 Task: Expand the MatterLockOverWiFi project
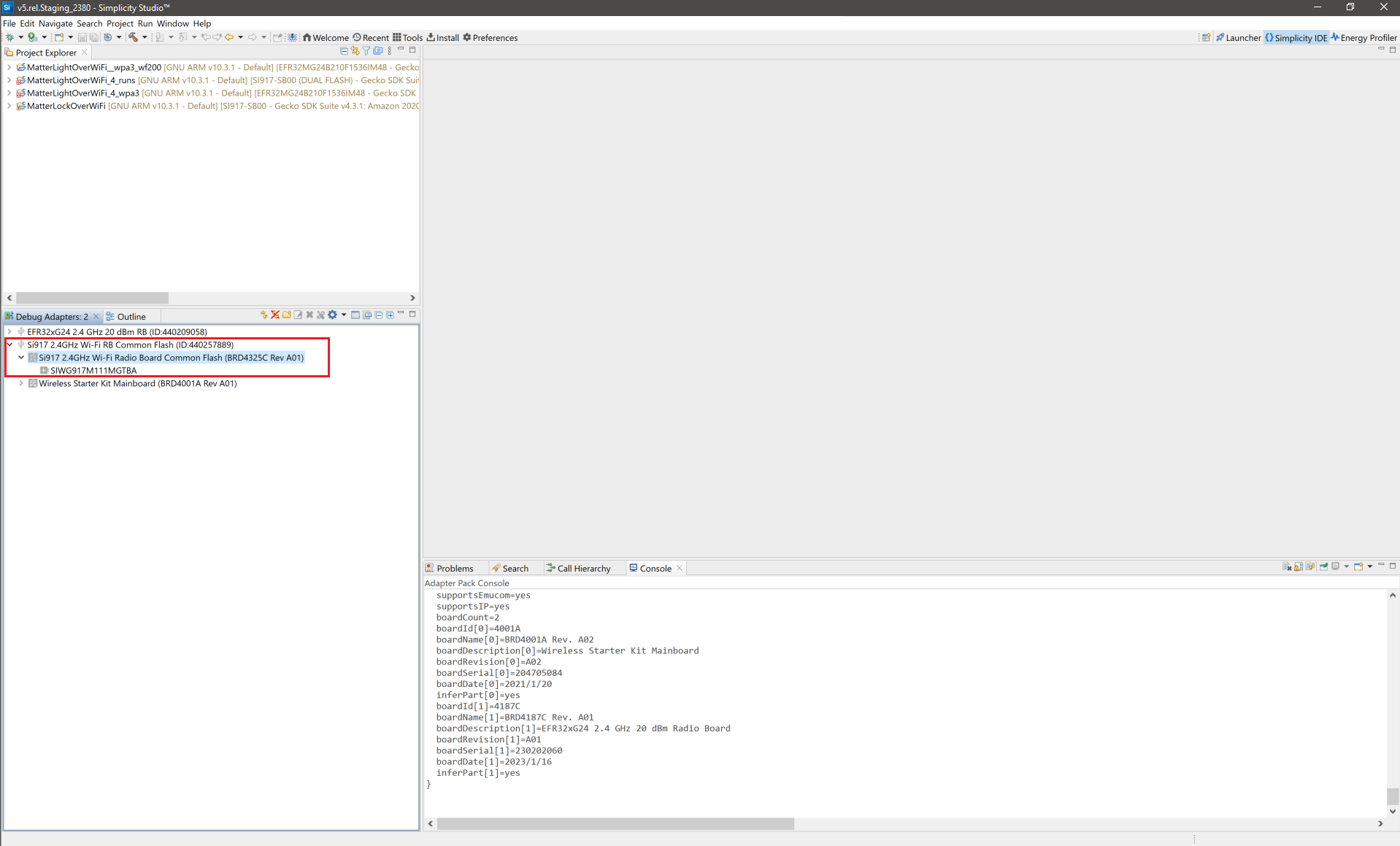(x=9, y=106)
